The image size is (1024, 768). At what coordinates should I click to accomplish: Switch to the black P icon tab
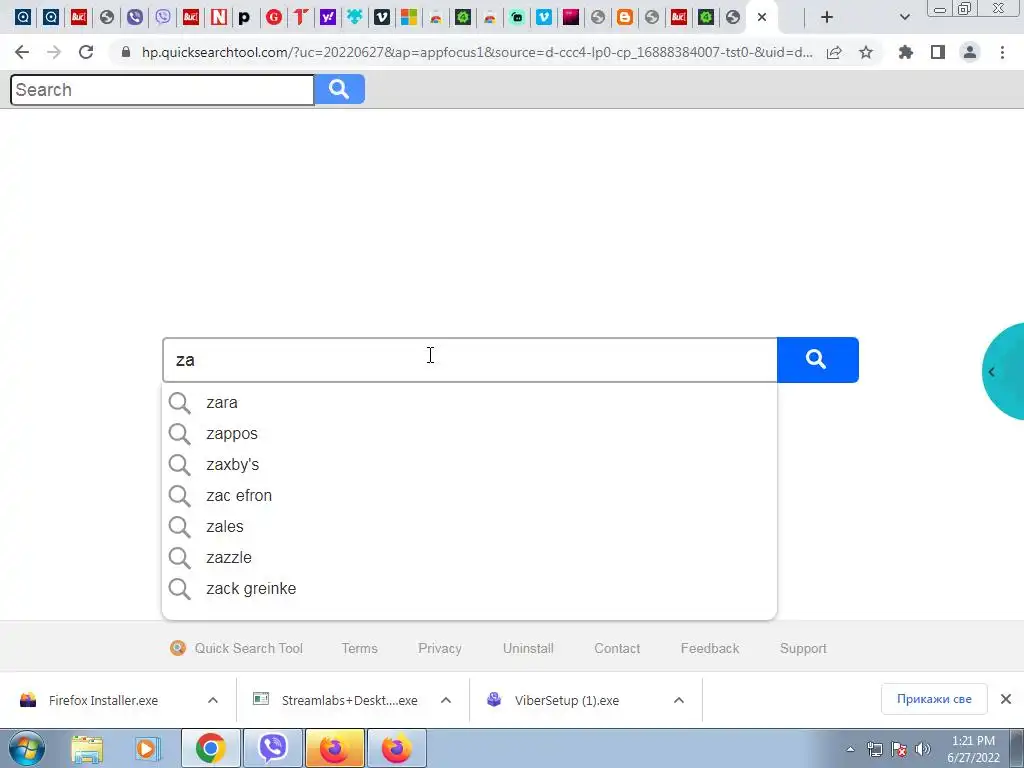point(244,18)
